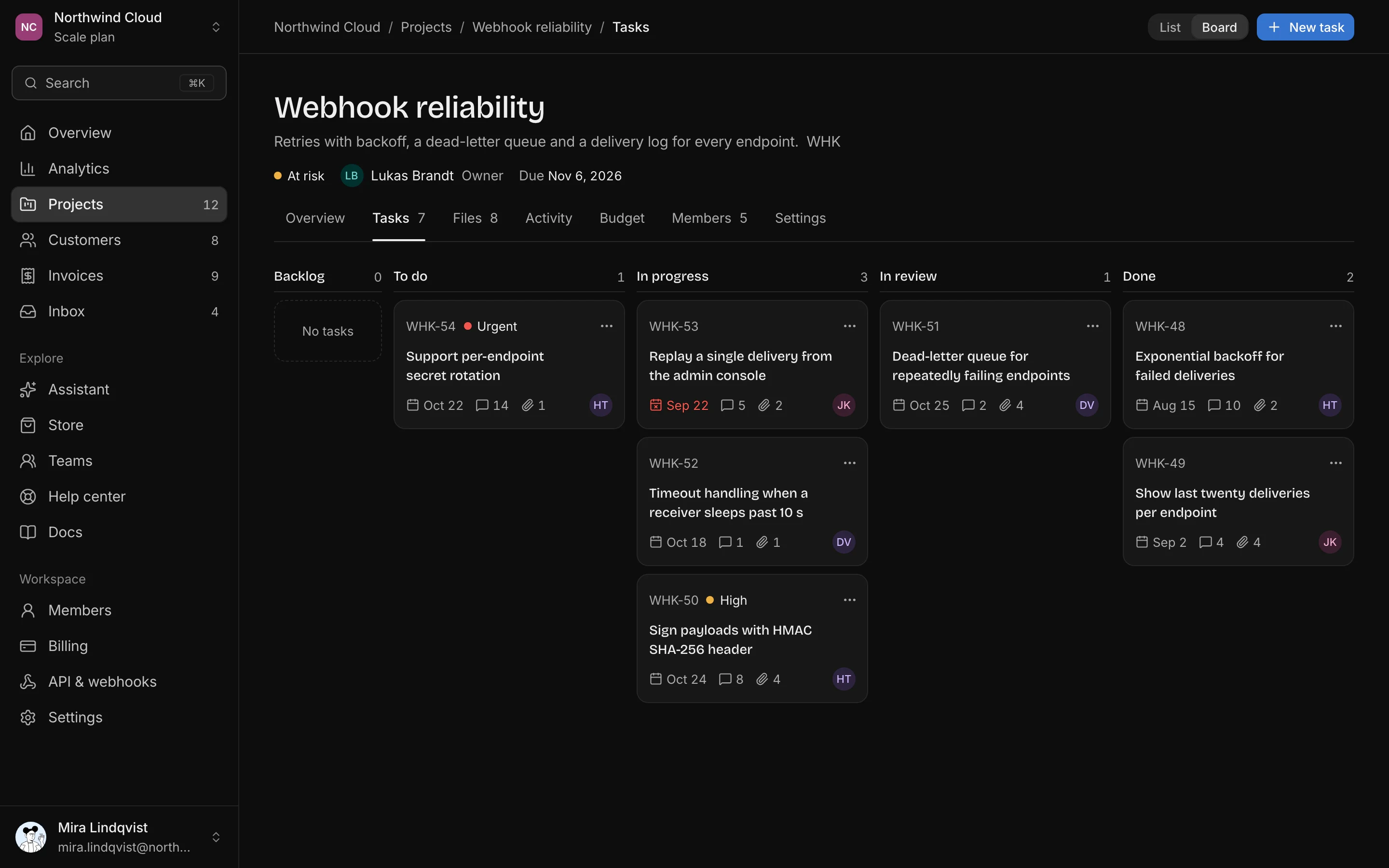This screenshot has width=1389, height=868.
Task: Switch to the Budget tab
Action: [x=622, y=218]
